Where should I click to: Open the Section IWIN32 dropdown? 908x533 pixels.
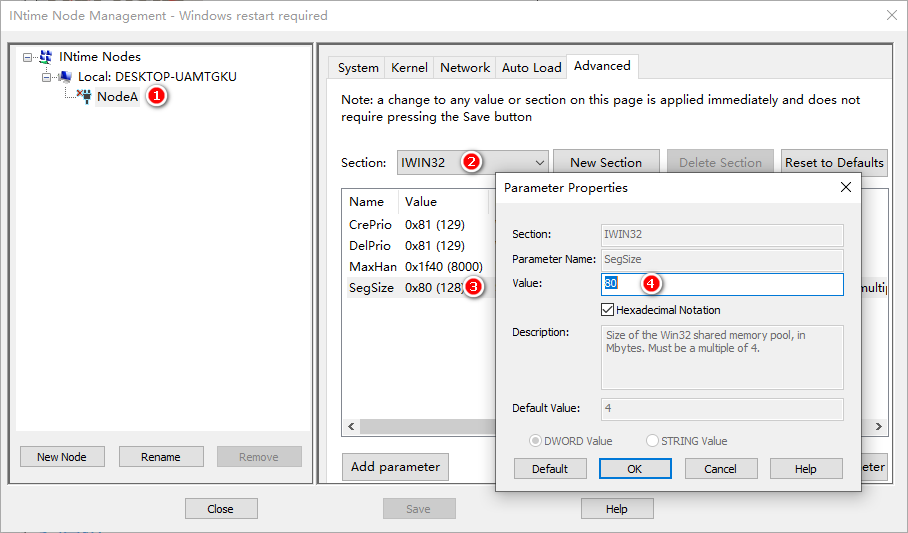point(473,163)
